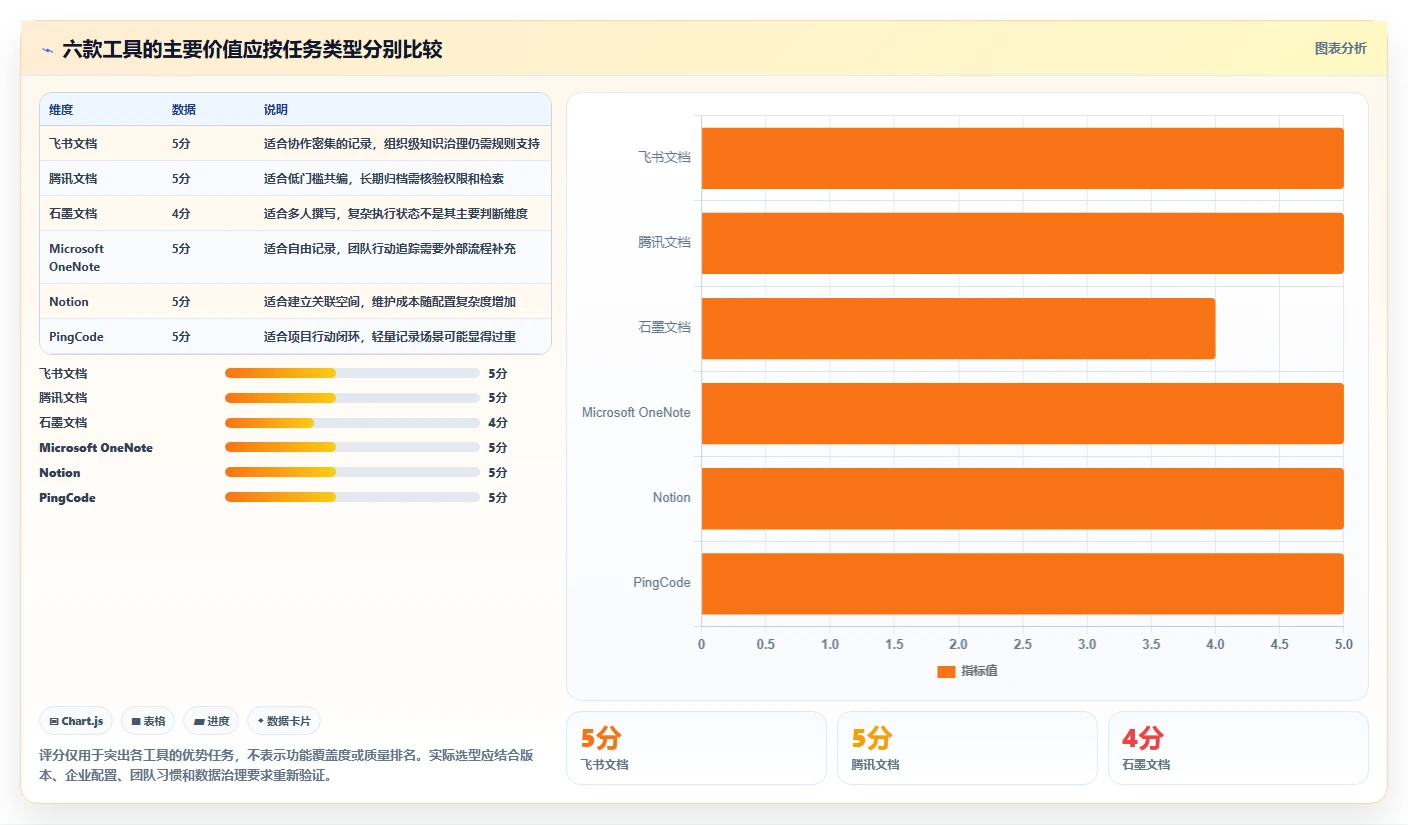Click the description starting 适合自由记录

(x=390, y=249)
